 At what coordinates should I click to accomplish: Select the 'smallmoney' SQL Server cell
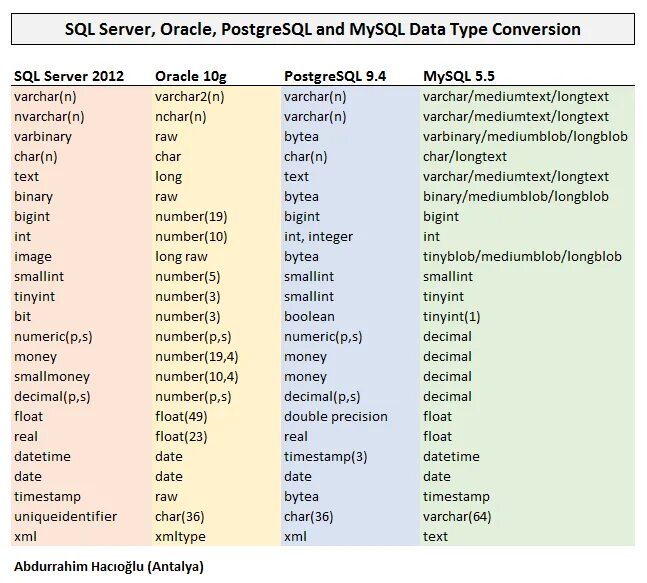coord(52,377)
